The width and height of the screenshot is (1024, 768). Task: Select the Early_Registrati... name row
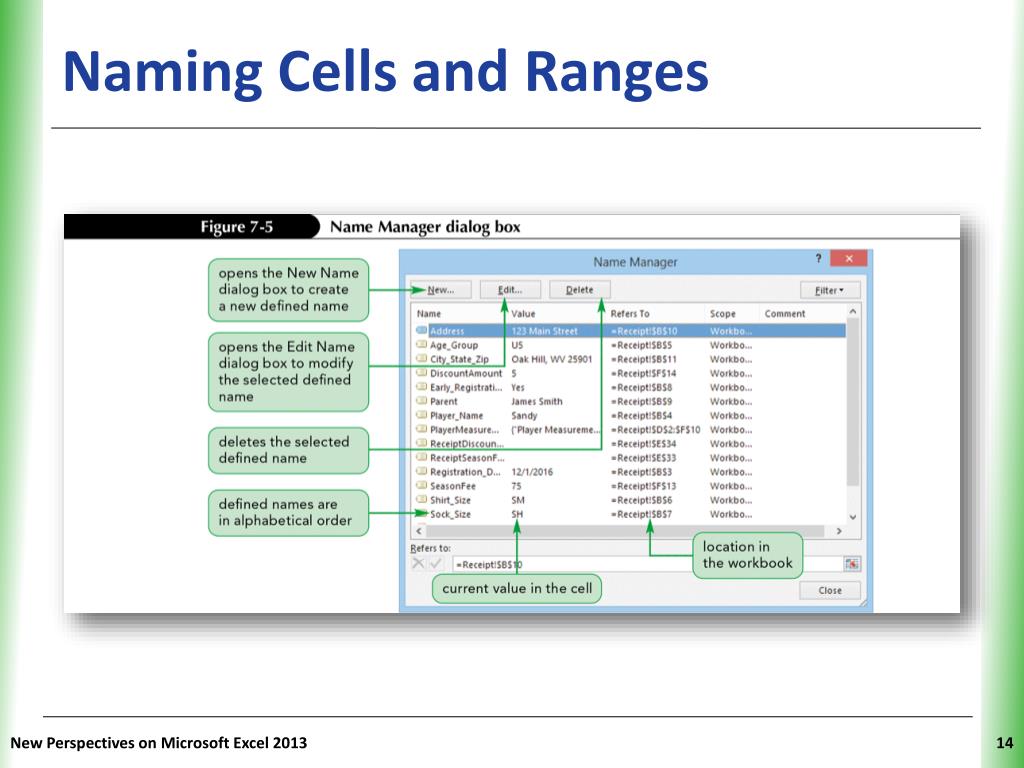coord(630,387)
